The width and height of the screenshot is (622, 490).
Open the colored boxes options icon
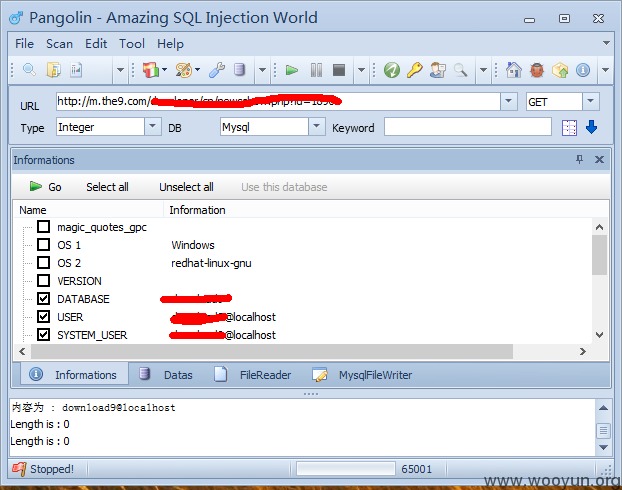coord(151,70)
